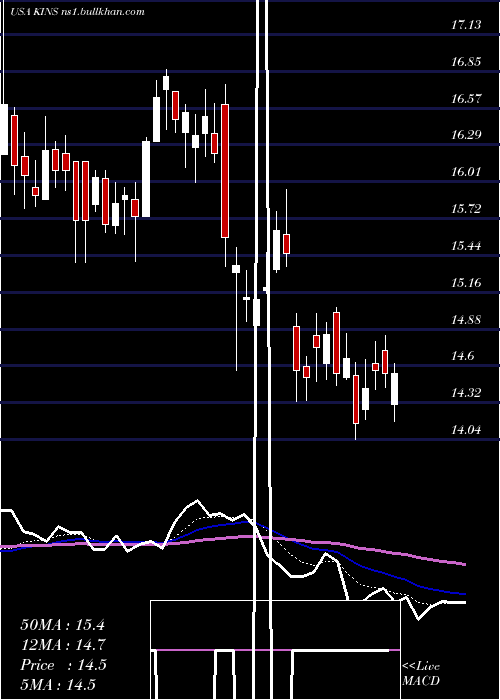Click the 14.04 price axis label
This screenshot has width=500, height=700.
[466, 430]
